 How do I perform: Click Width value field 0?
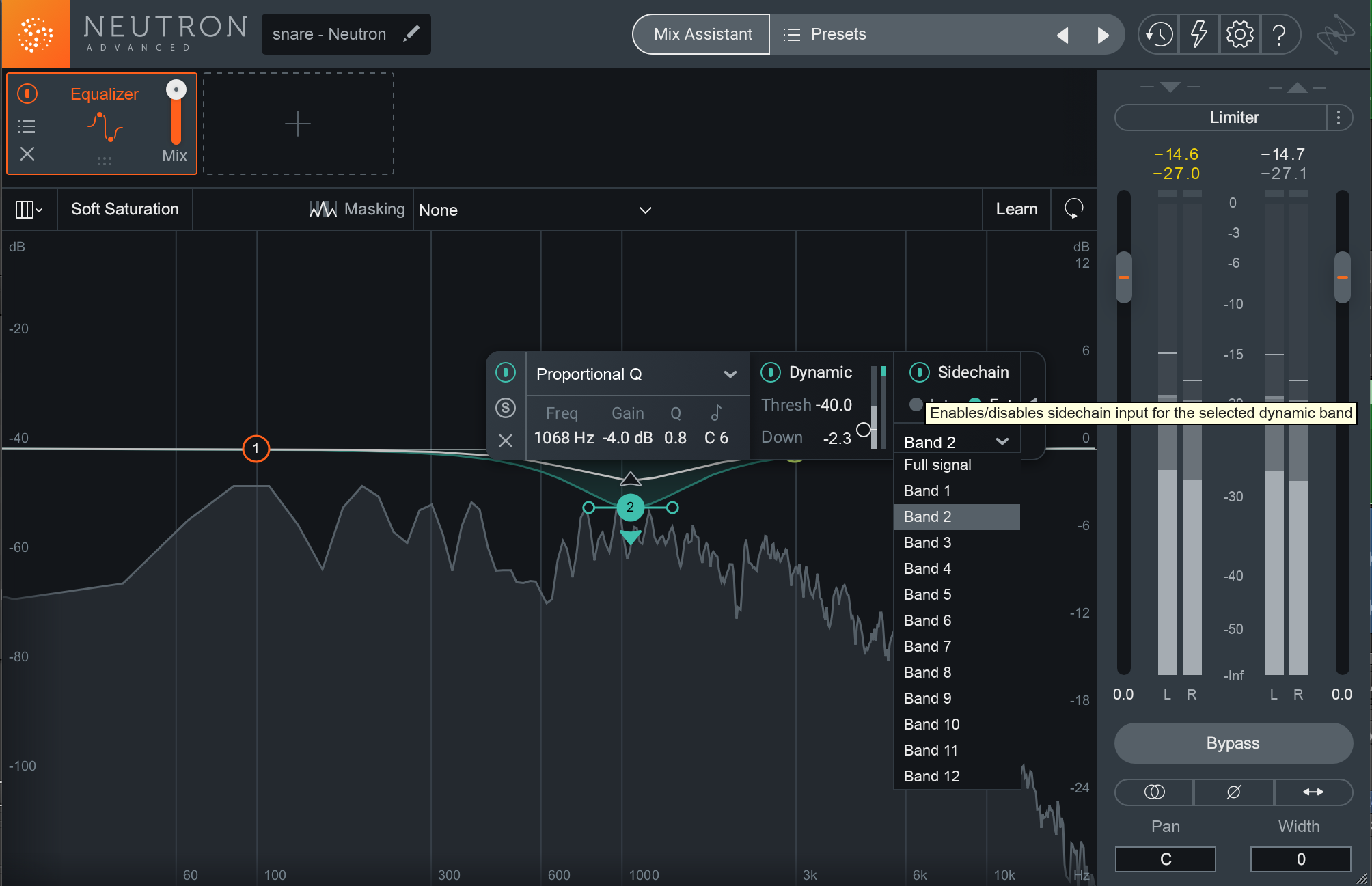(x=1301, y=859)
